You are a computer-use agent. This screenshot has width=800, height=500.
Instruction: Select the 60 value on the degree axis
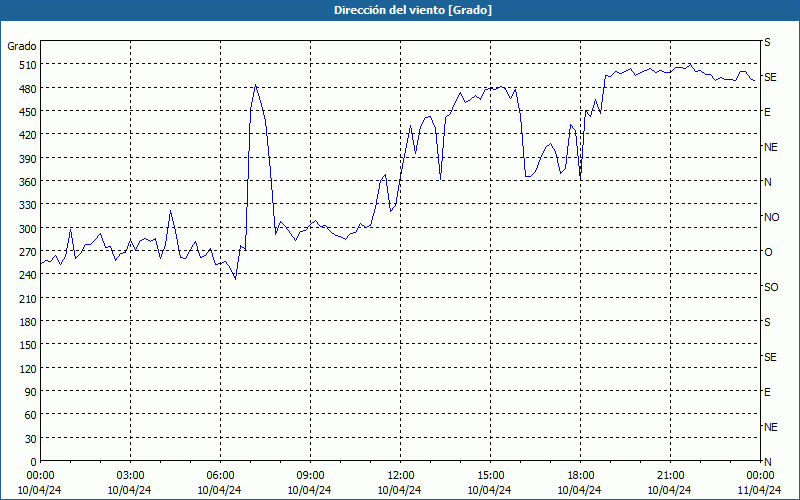pyautogui.click(x=31, y=415)
